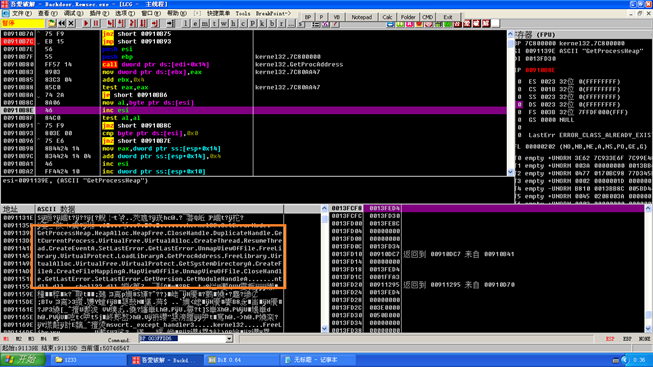
Task: Open the 文件 (File) menu
Action: [21, 13]
